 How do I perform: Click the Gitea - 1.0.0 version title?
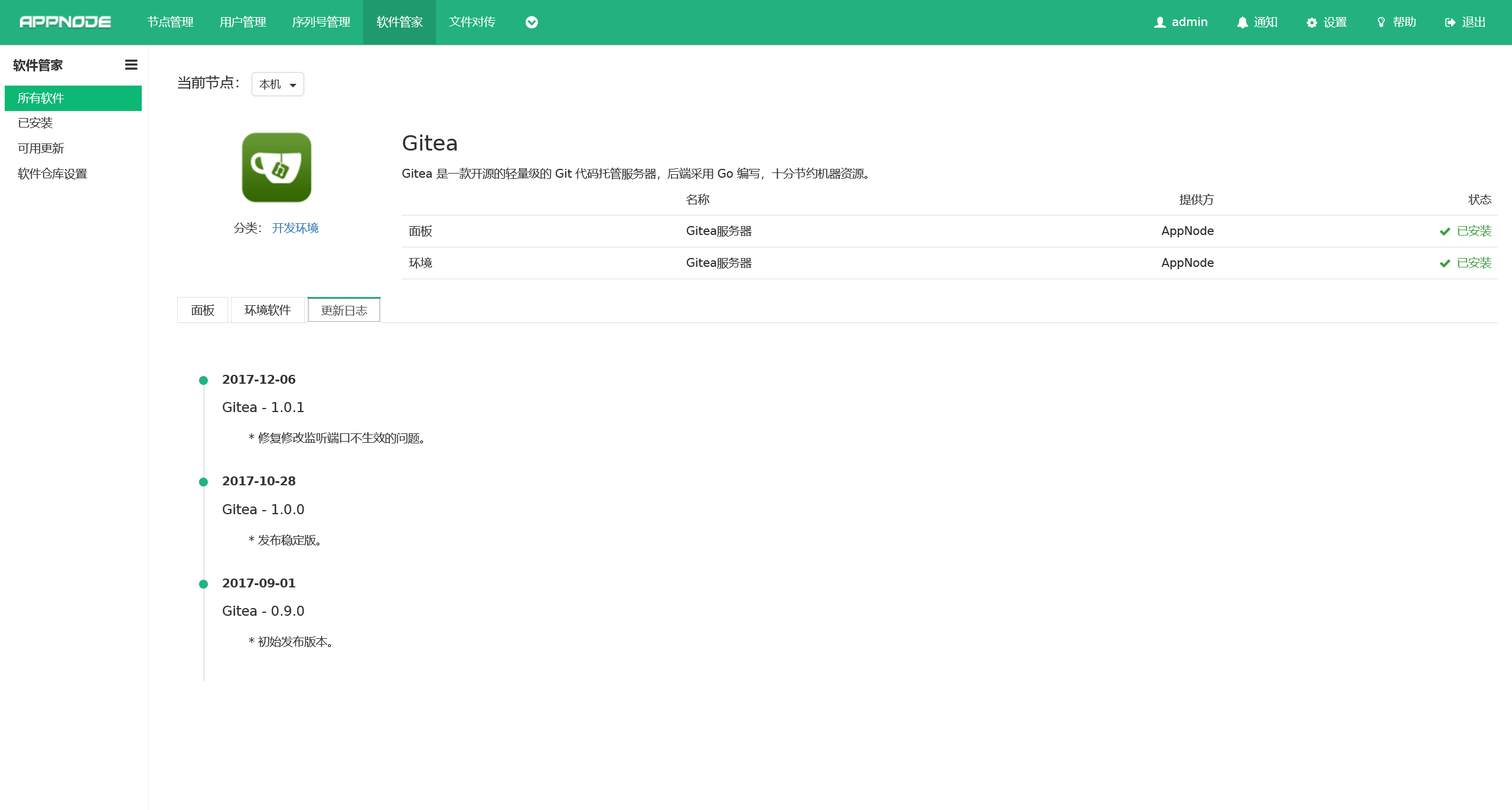[x=263, y=509]
